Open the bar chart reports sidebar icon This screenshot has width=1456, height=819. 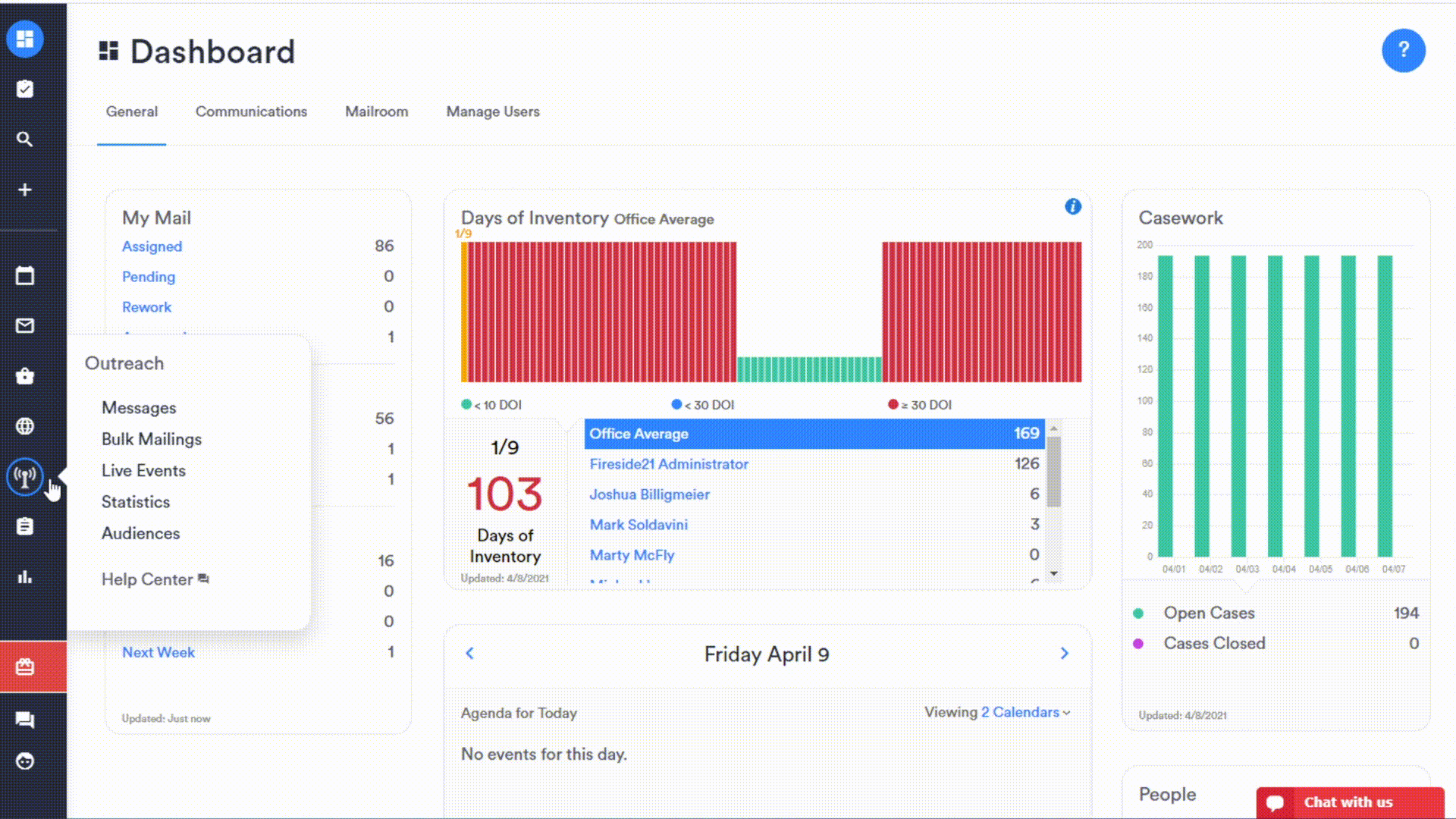click(25, 577)
